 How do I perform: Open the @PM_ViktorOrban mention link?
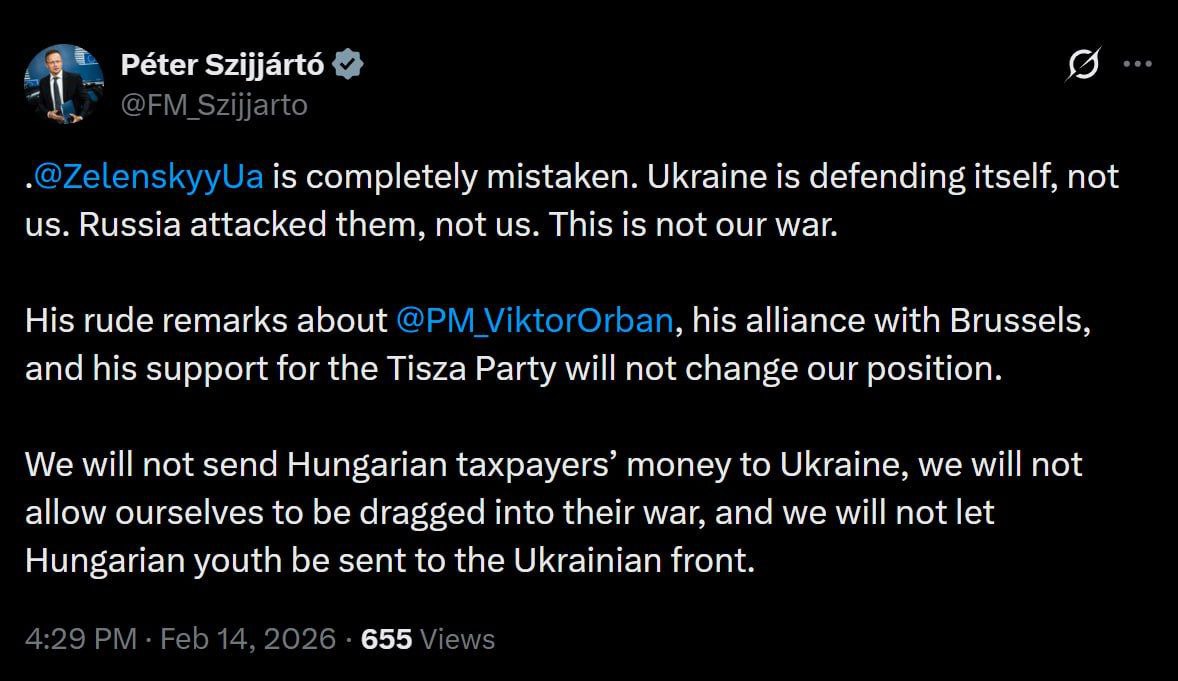click(535, 322)
